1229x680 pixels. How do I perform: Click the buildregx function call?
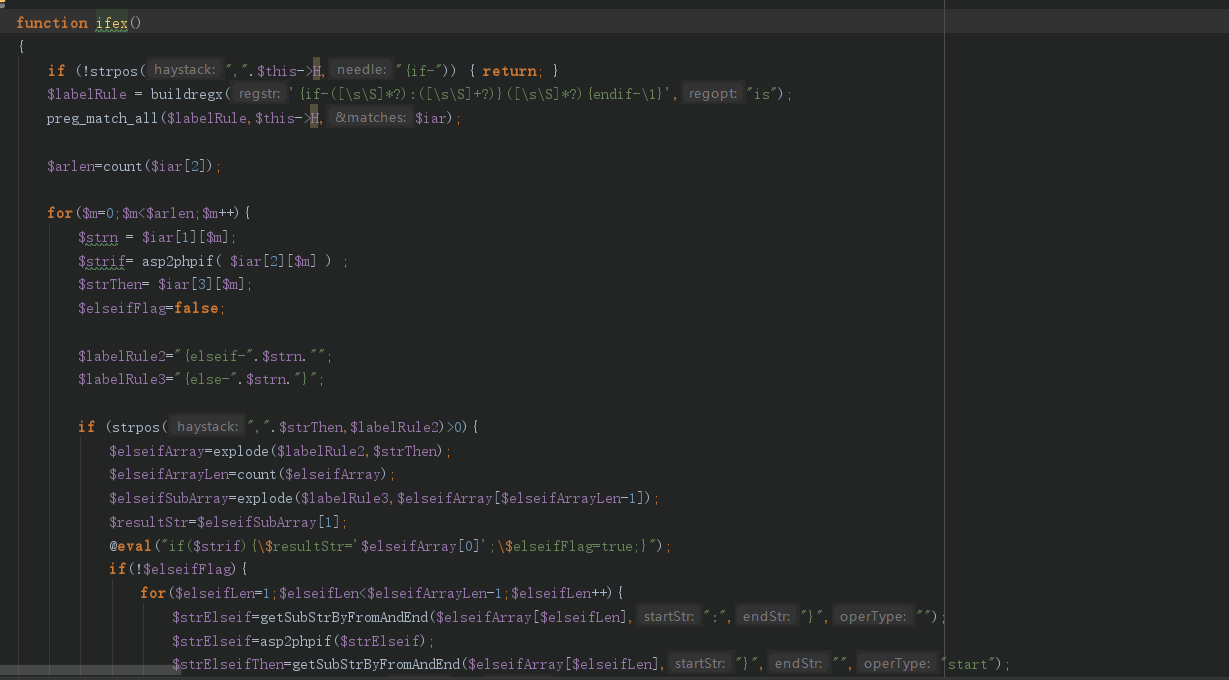[x=188, y=94]
